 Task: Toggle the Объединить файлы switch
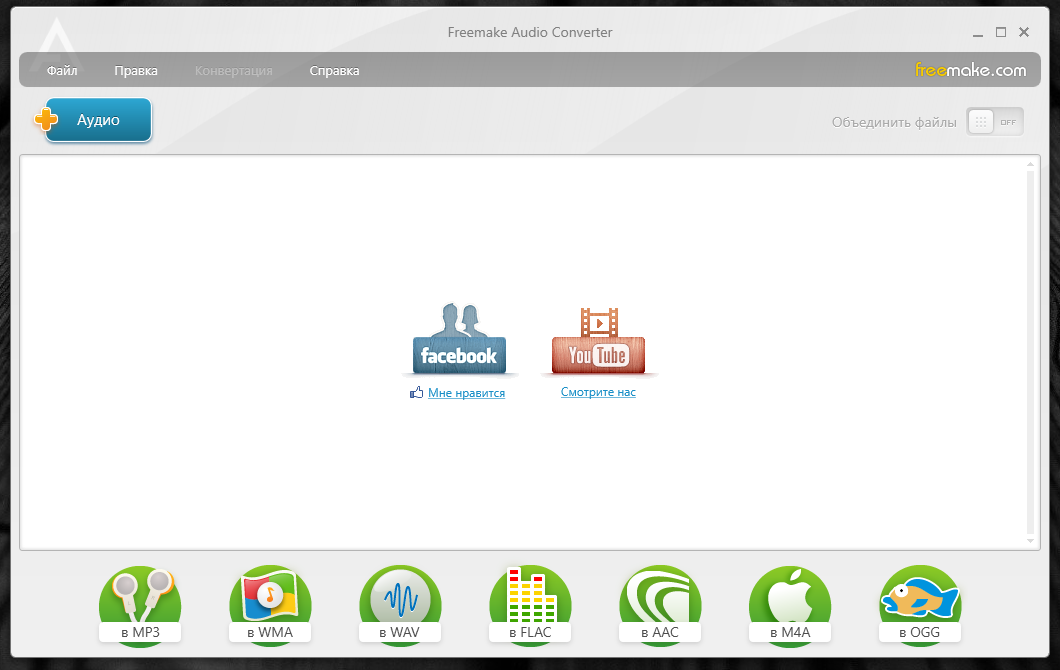point(994,122)
